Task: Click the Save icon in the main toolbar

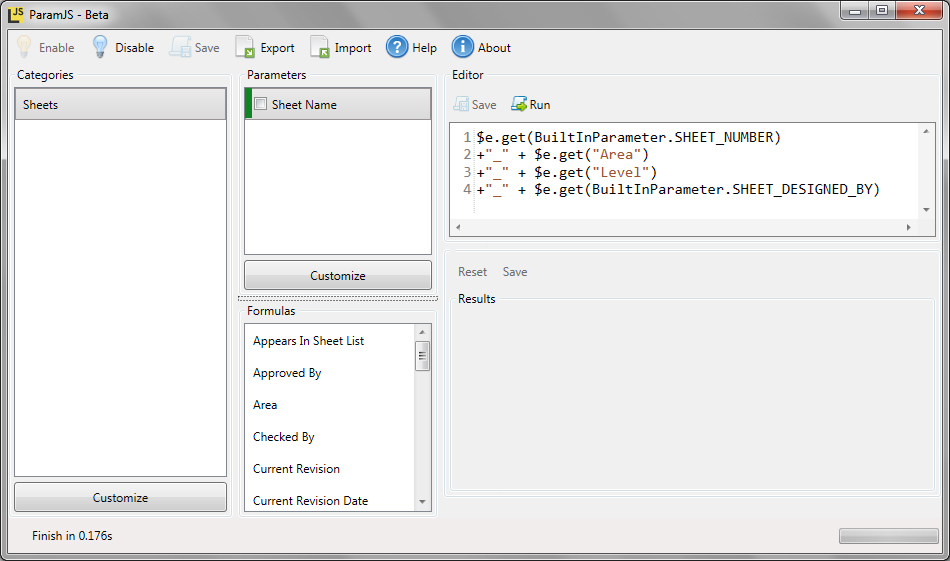Action: click(180, 47)
